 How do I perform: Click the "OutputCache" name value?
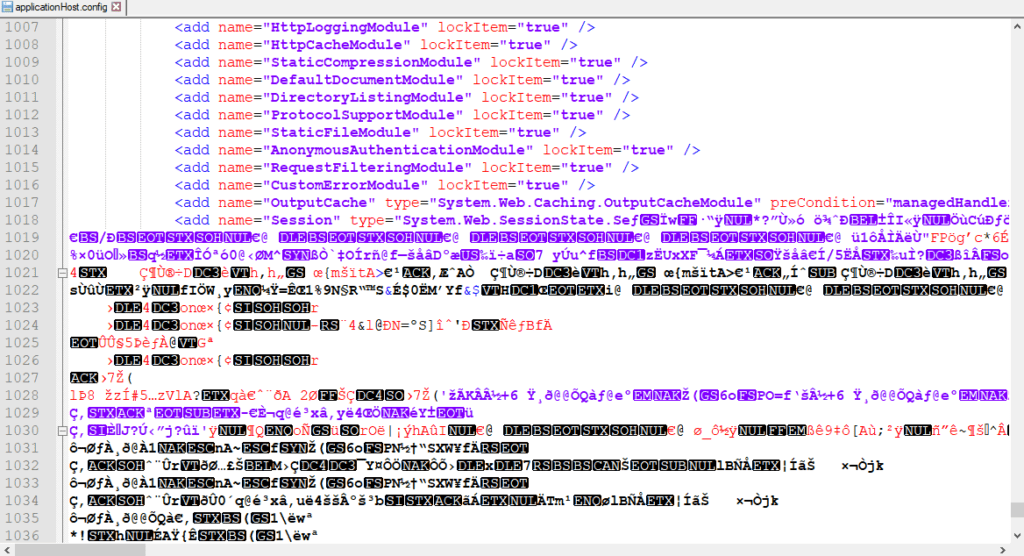point(319,203)
